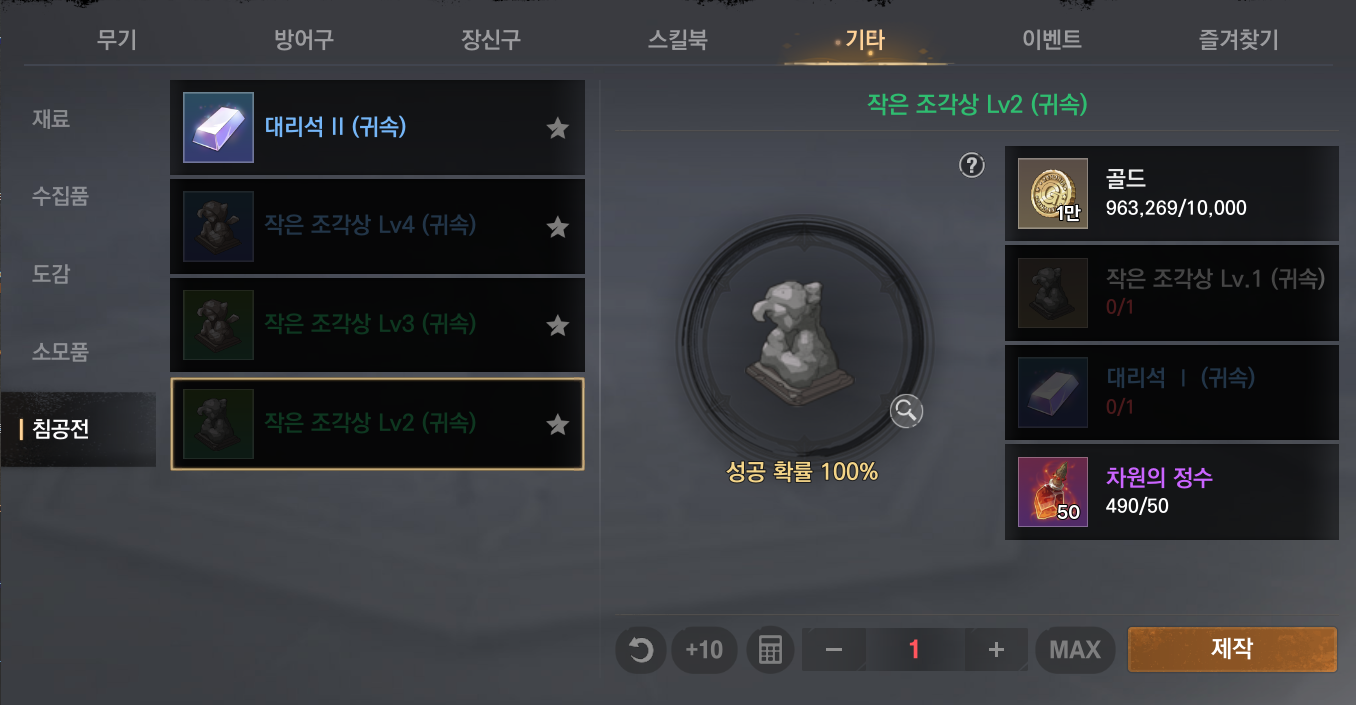Increase craft quantity with plus button
1356x705 pixels.
pyautogui.click(x=996, y=650)
